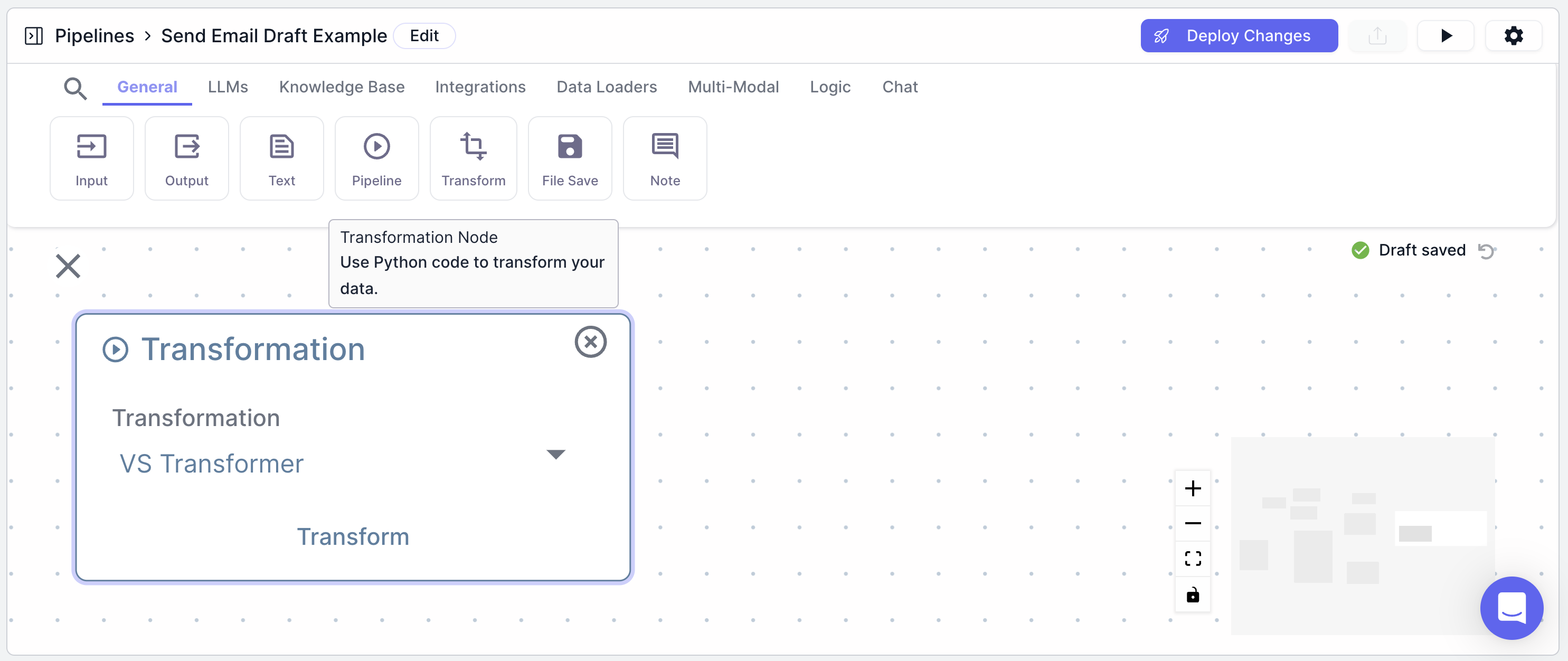The image size is (1568, 661).
Task: Open the node search magnifier
Action: click(75, 88)
